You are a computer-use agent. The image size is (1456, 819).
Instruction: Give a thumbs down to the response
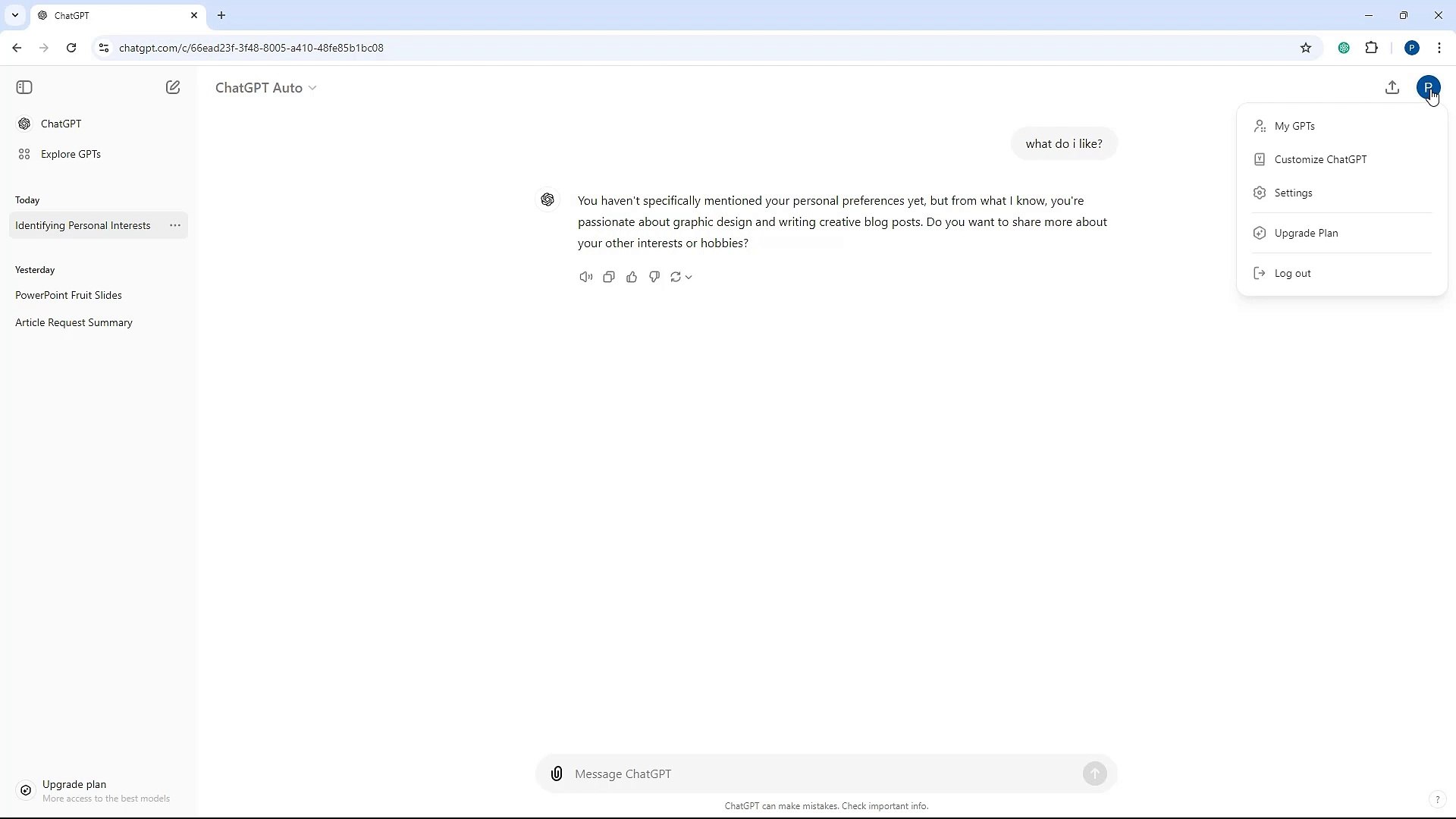point(654,277)
